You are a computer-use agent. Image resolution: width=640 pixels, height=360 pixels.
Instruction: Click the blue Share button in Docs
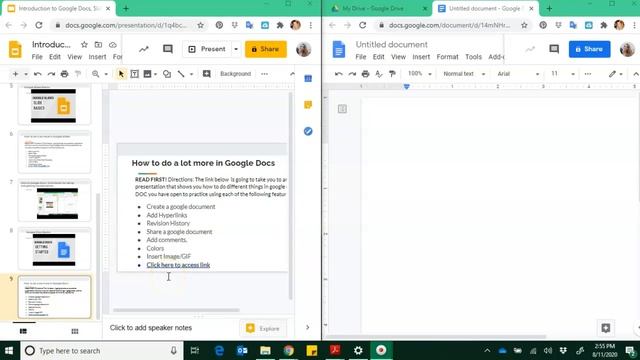(589, 49)
